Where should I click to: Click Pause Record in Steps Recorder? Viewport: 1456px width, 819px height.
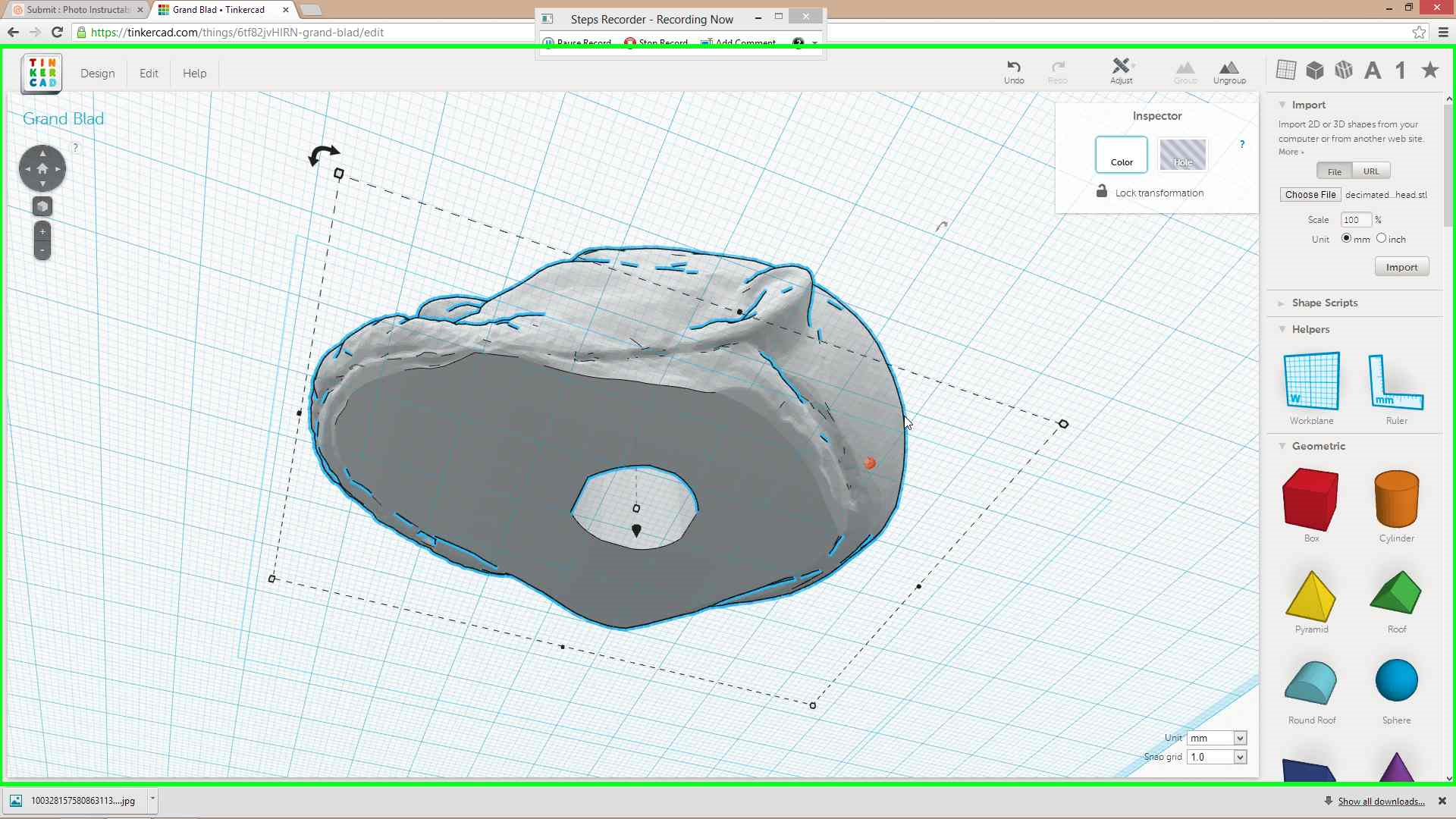click(577, 42)
